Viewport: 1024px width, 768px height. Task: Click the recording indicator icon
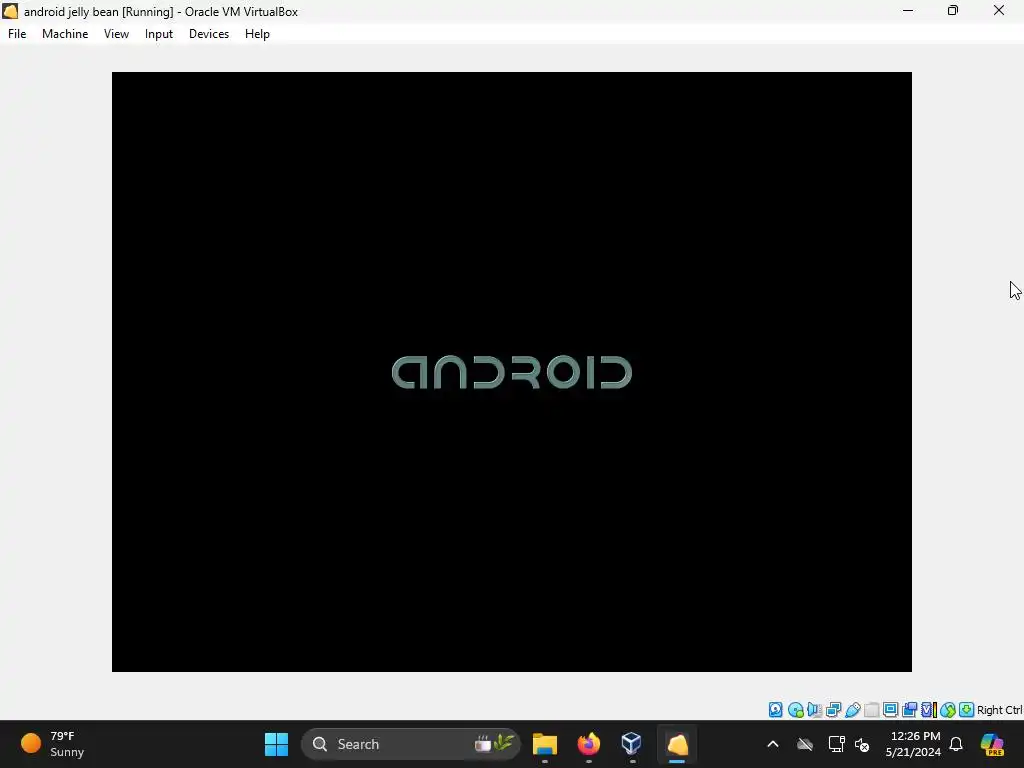pyautogui.click(x=909, y=710)
